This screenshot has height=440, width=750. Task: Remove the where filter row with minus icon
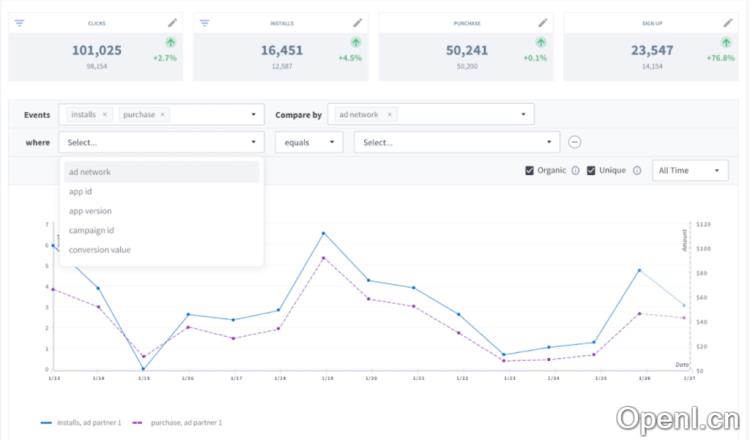click(x=575, y=142)
